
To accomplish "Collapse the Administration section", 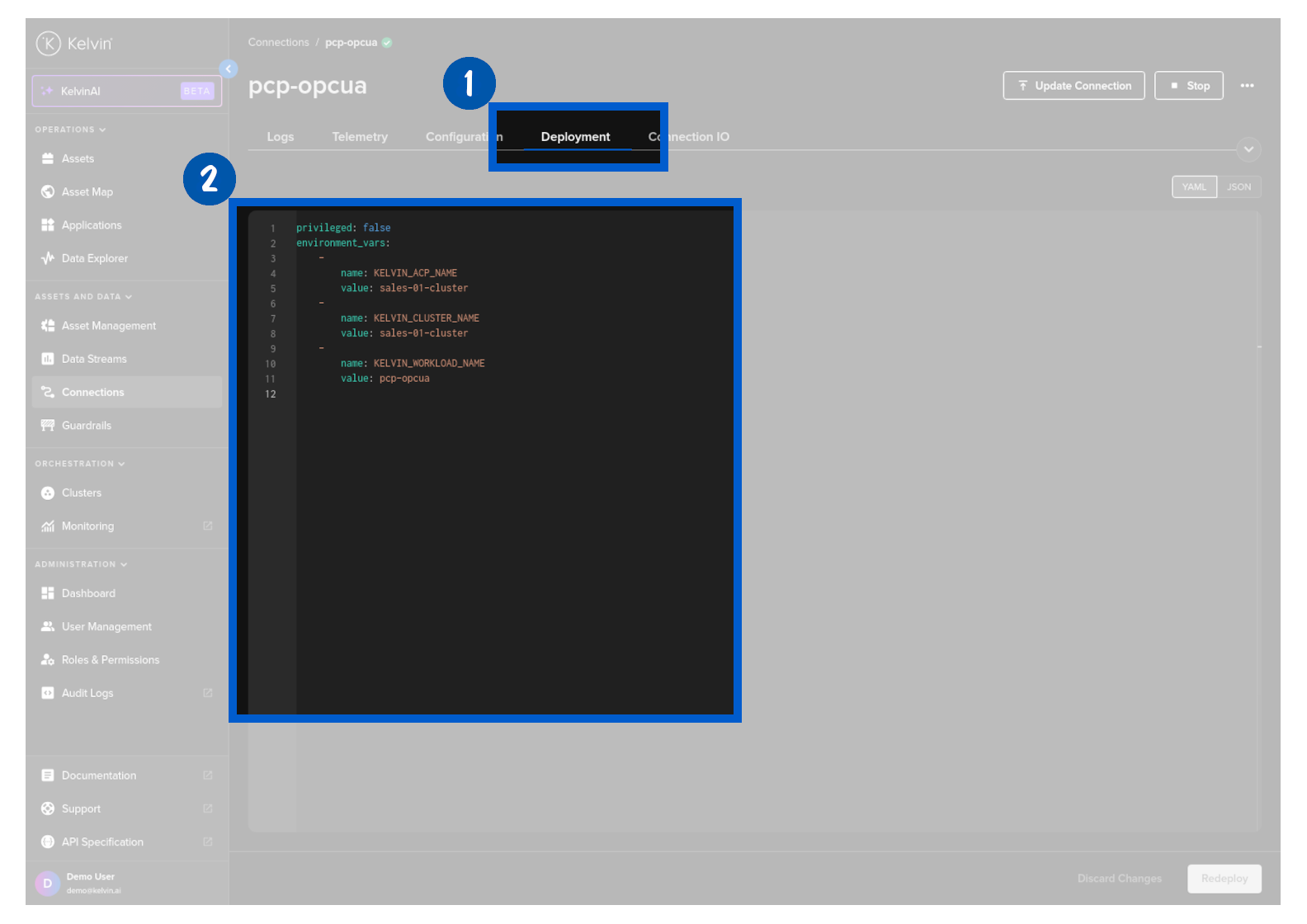I will 81,564.
